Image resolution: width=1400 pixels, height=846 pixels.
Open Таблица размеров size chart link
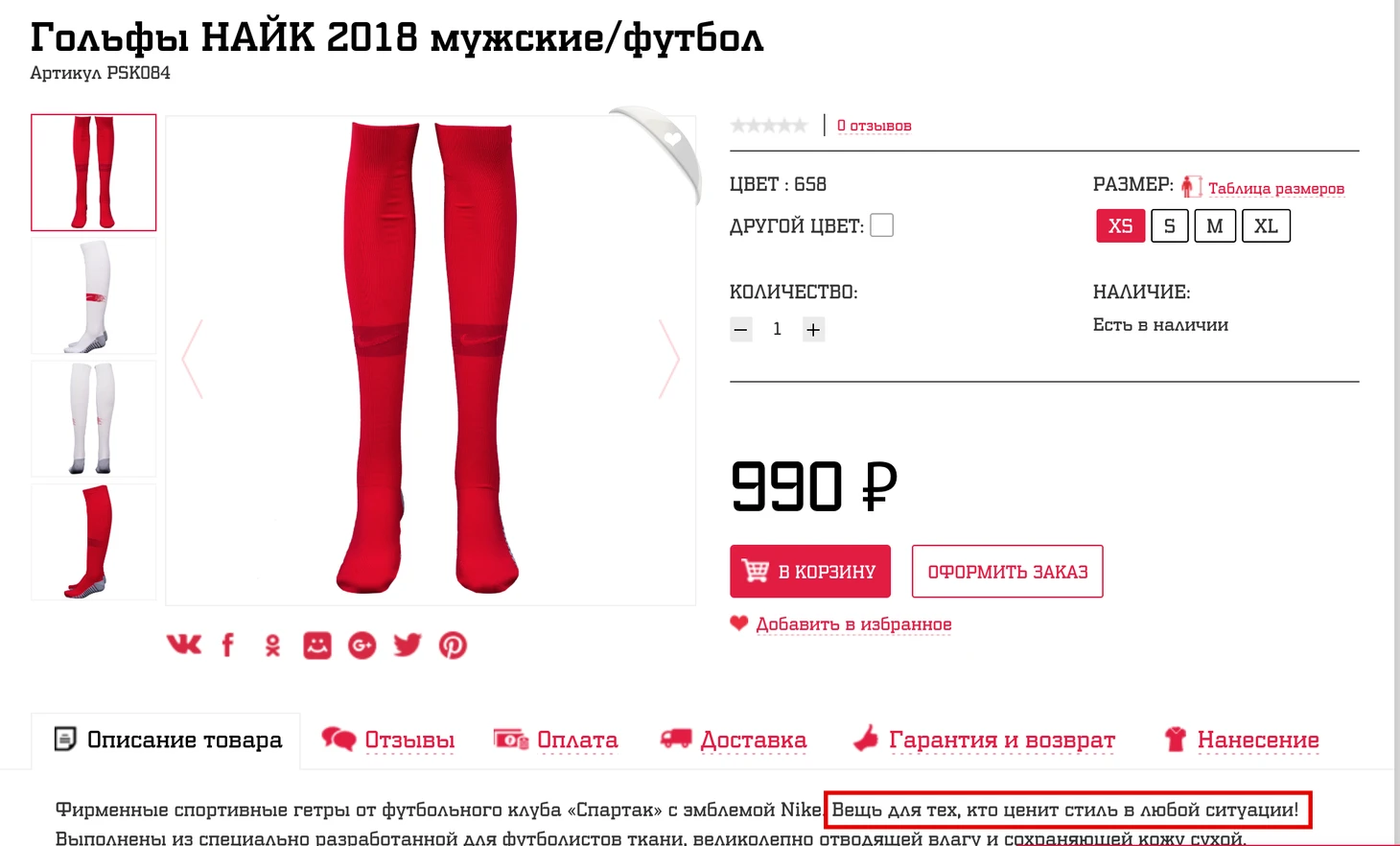point(1275,188)
